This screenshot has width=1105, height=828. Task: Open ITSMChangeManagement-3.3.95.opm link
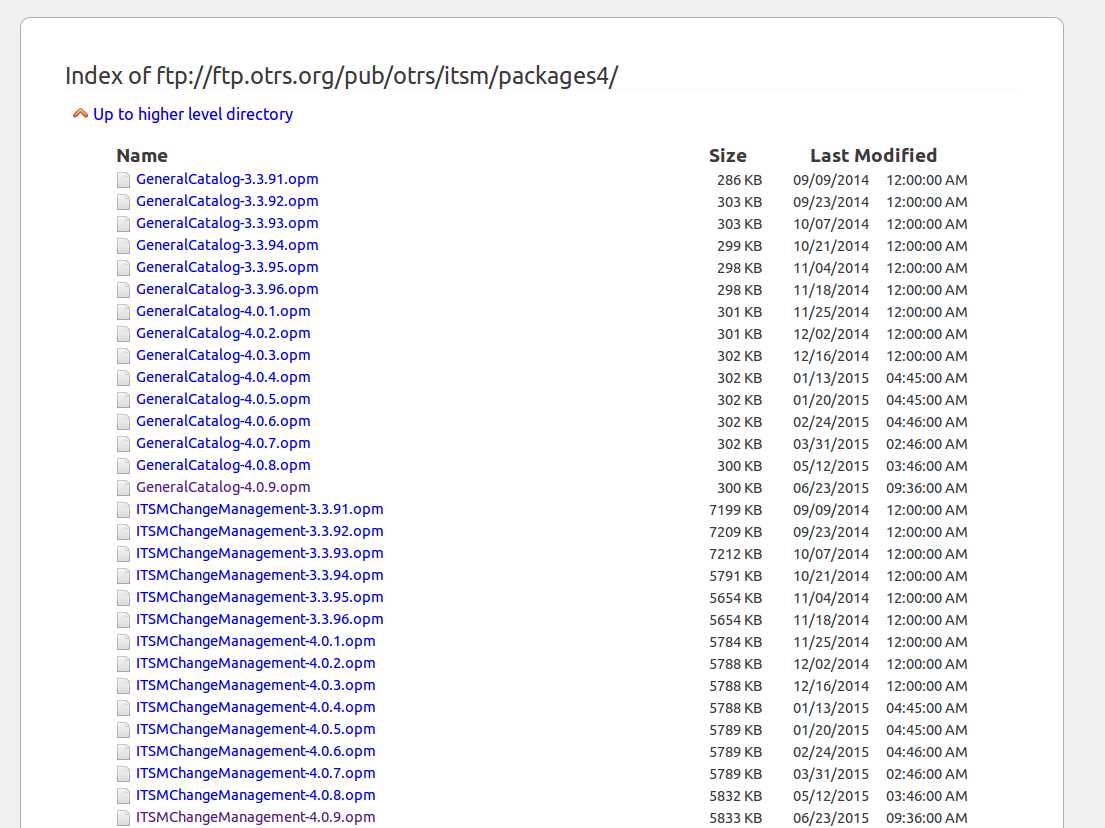[259, 597]
